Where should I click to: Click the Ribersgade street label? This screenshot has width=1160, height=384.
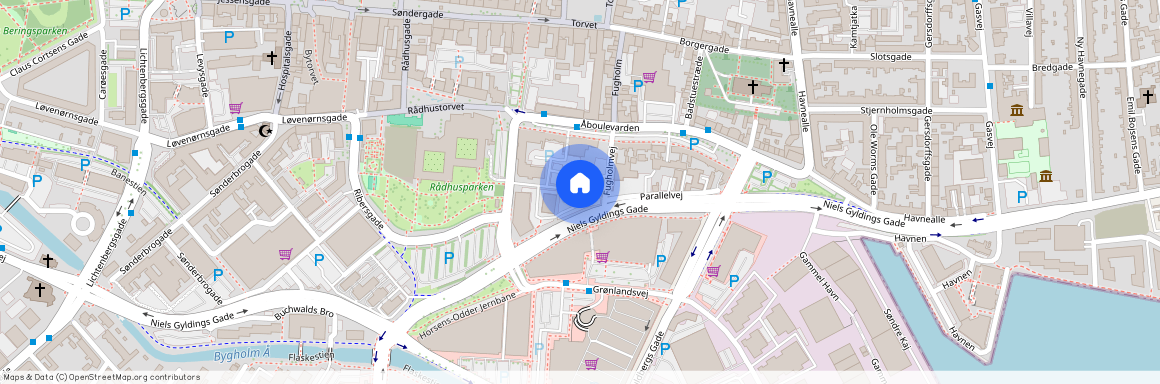[x=368, y=210]
